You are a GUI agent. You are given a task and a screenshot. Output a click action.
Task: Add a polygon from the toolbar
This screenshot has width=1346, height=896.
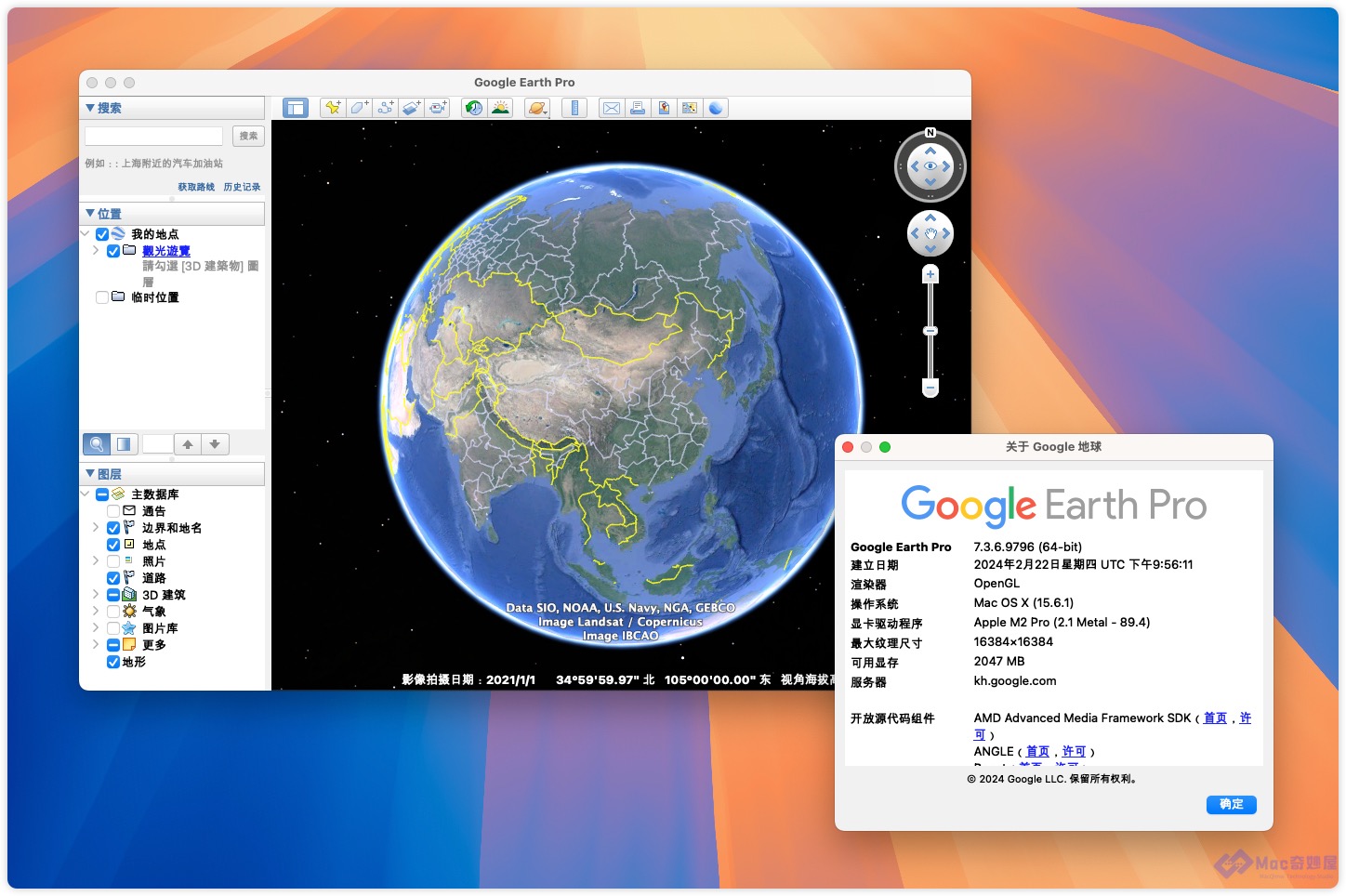click(359, 108)
